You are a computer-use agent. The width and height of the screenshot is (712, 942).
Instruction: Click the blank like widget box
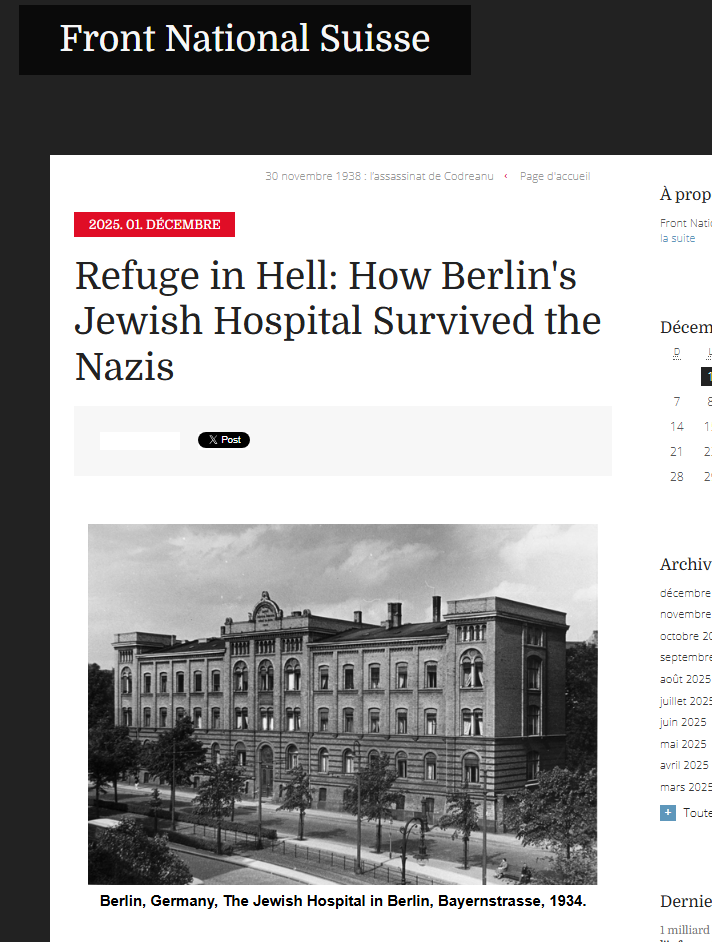[139, 440]
